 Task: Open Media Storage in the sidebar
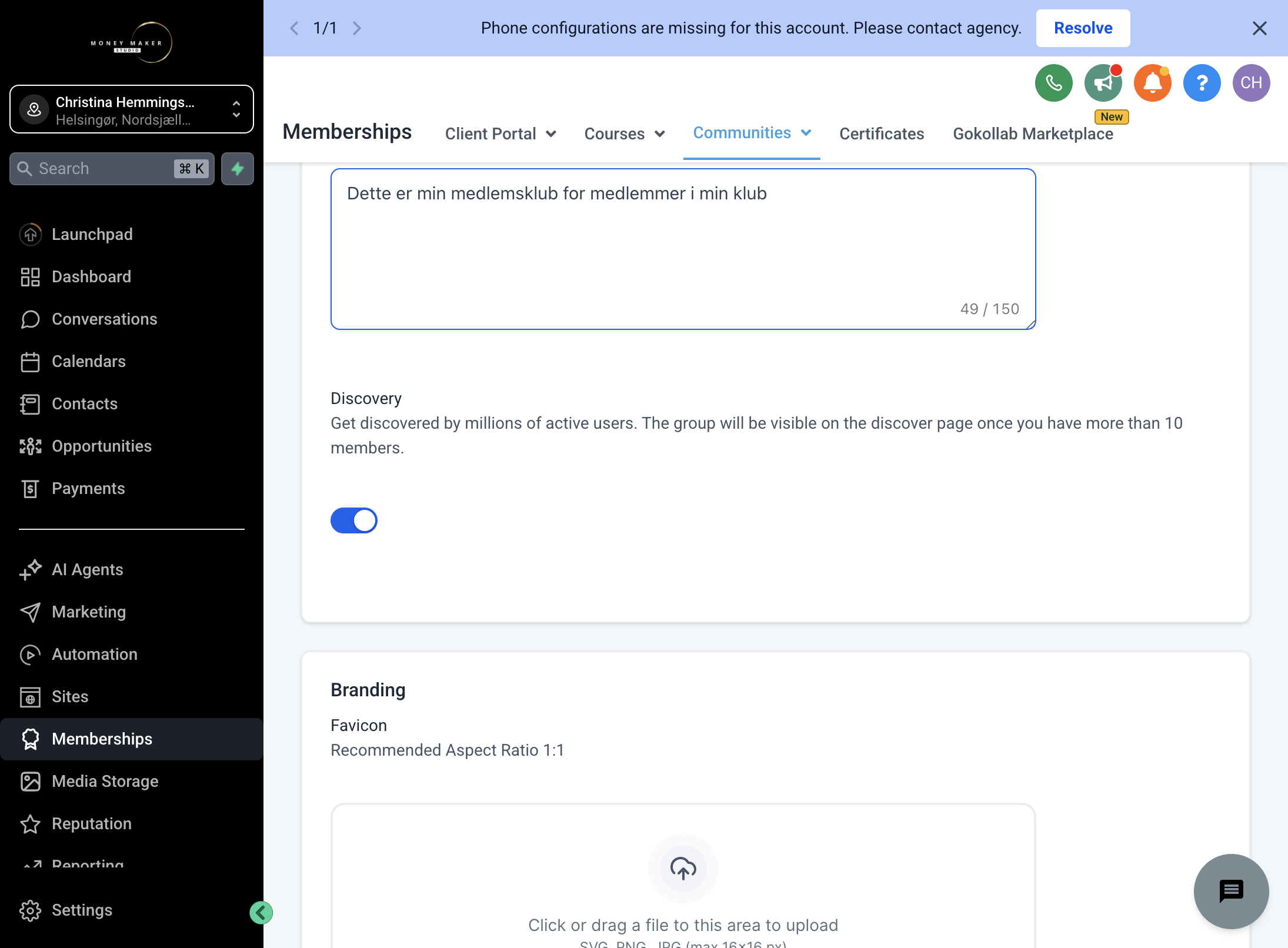click(x=132, y=781)
